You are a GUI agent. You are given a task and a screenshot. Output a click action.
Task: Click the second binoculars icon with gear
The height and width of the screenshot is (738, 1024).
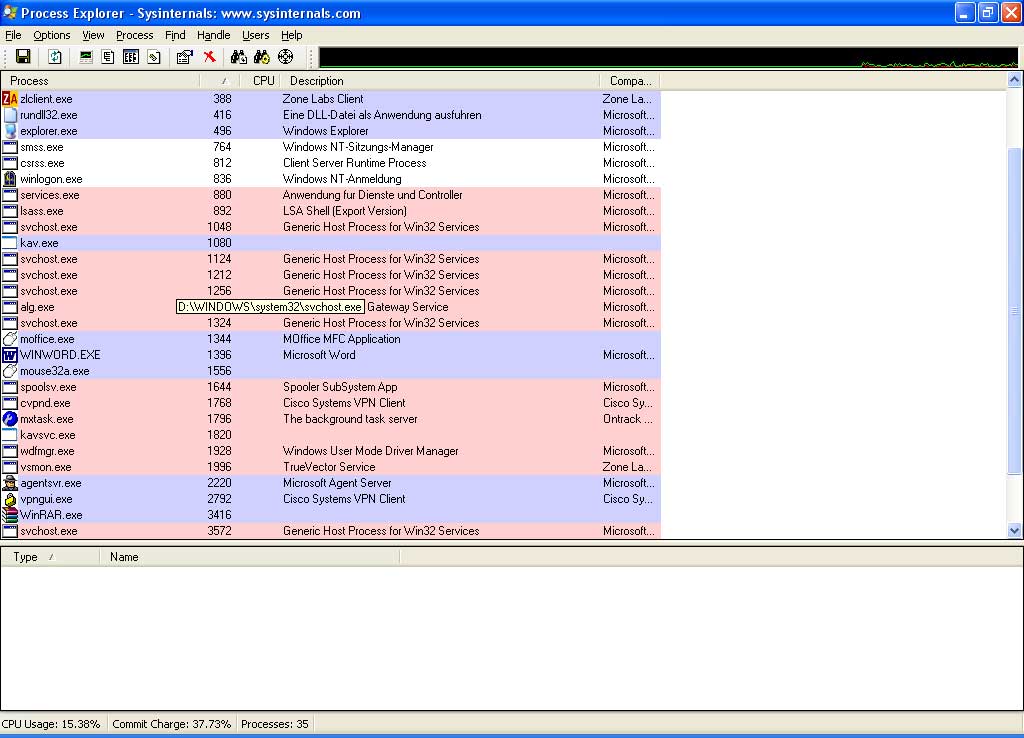262,57
